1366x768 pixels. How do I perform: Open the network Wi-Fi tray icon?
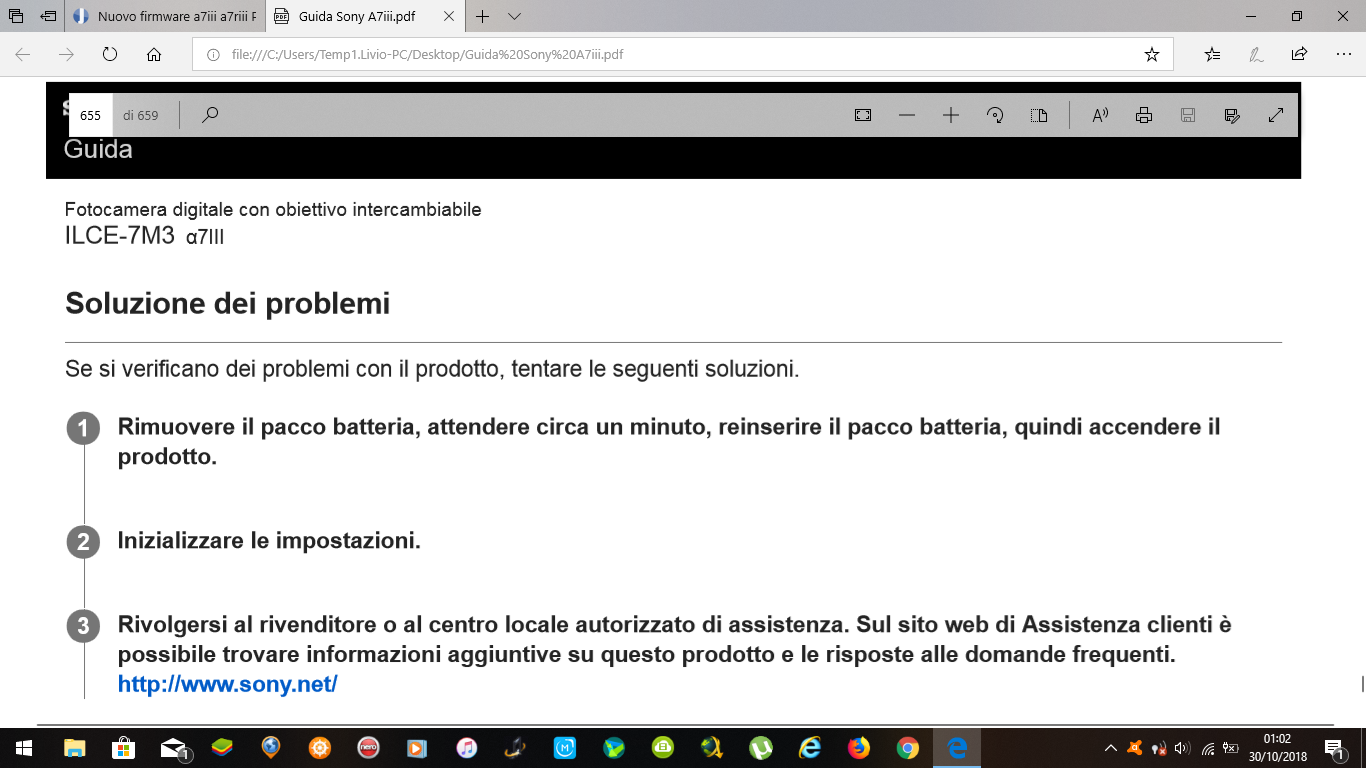pos(1208,747)
